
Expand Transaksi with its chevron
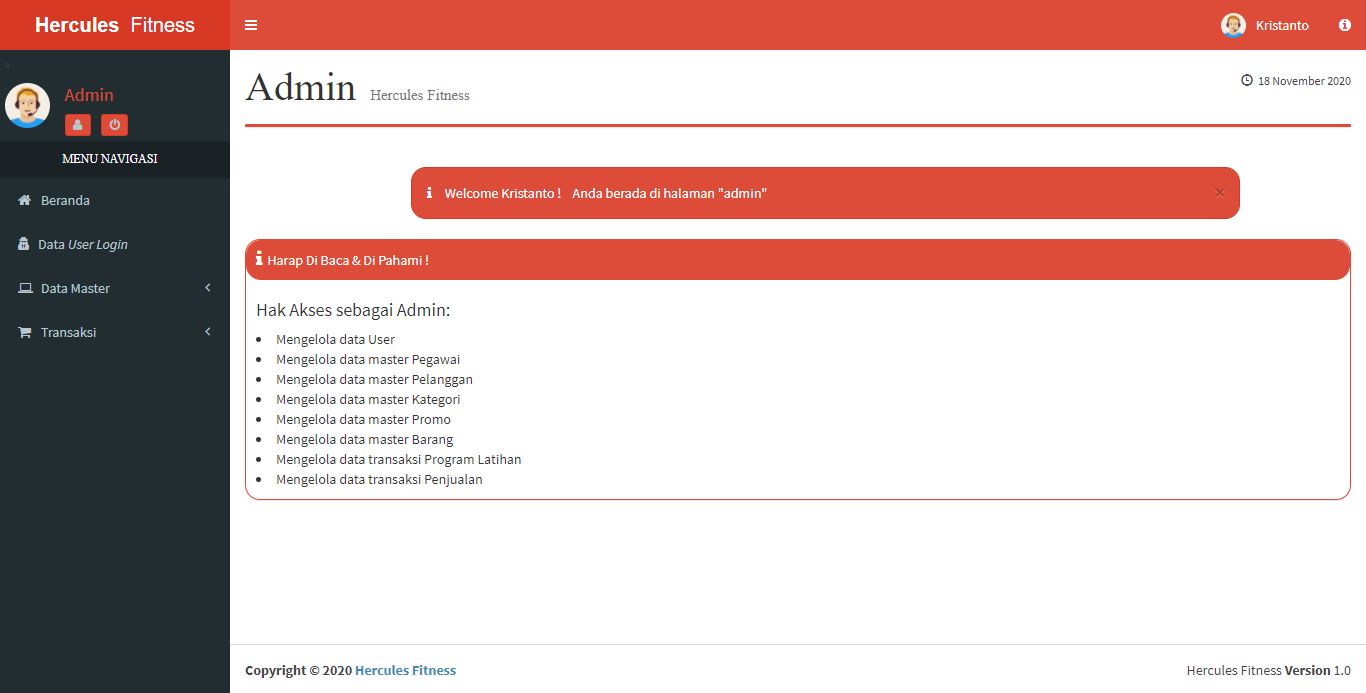pyautogui.click(x=208, y=332)
